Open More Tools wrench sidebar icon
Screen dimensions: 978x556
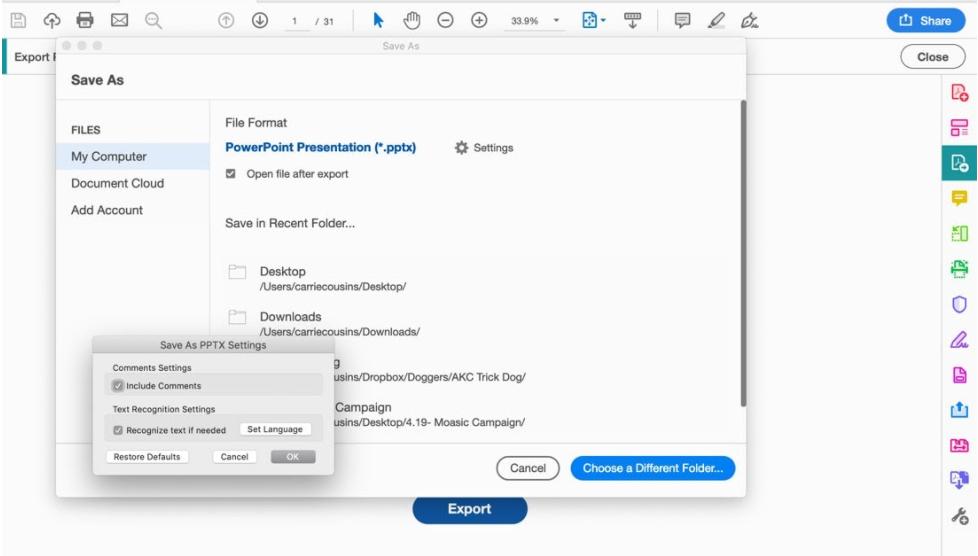coord(959,516)
